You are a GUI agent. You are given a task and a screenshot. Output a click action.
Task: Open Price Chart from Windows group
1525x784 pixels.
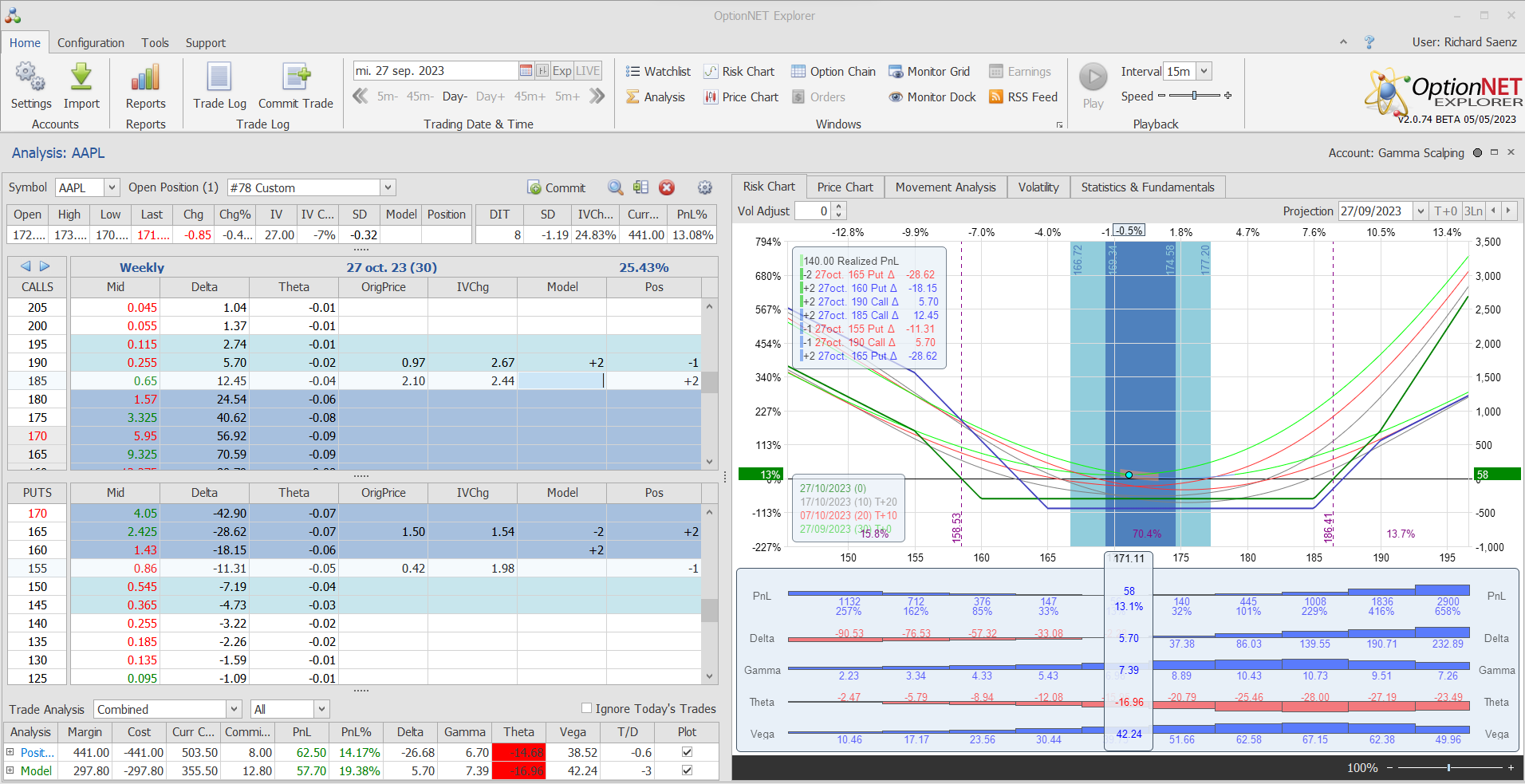point(740,97)
